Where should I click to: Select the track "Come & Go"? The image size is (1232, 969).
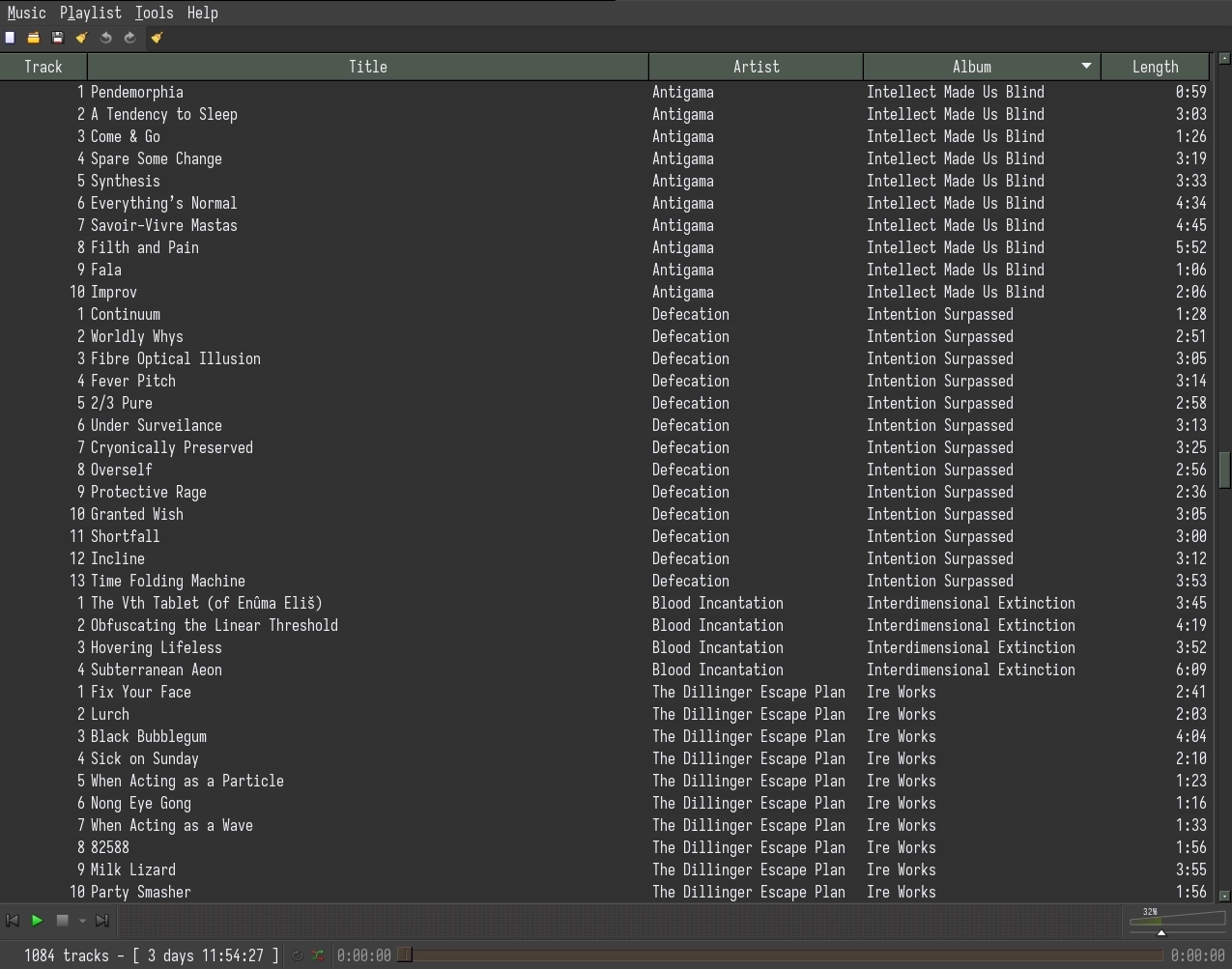coord(605,136)
